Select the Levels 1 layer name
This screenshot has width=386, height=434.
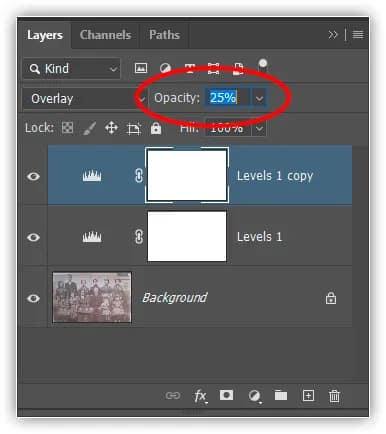click(259, 237)
